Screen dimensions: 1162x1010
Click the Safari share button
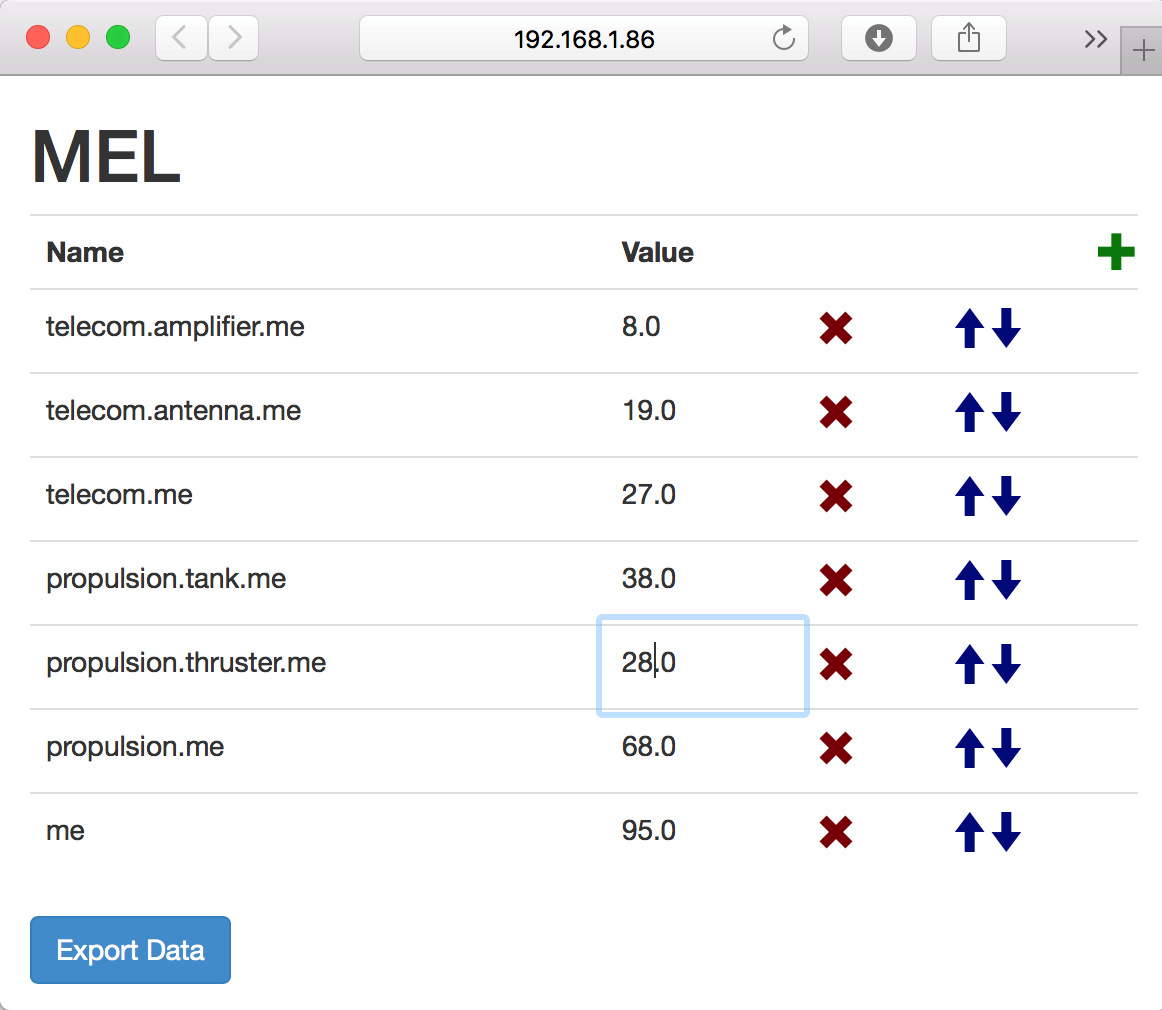(968, 39)
